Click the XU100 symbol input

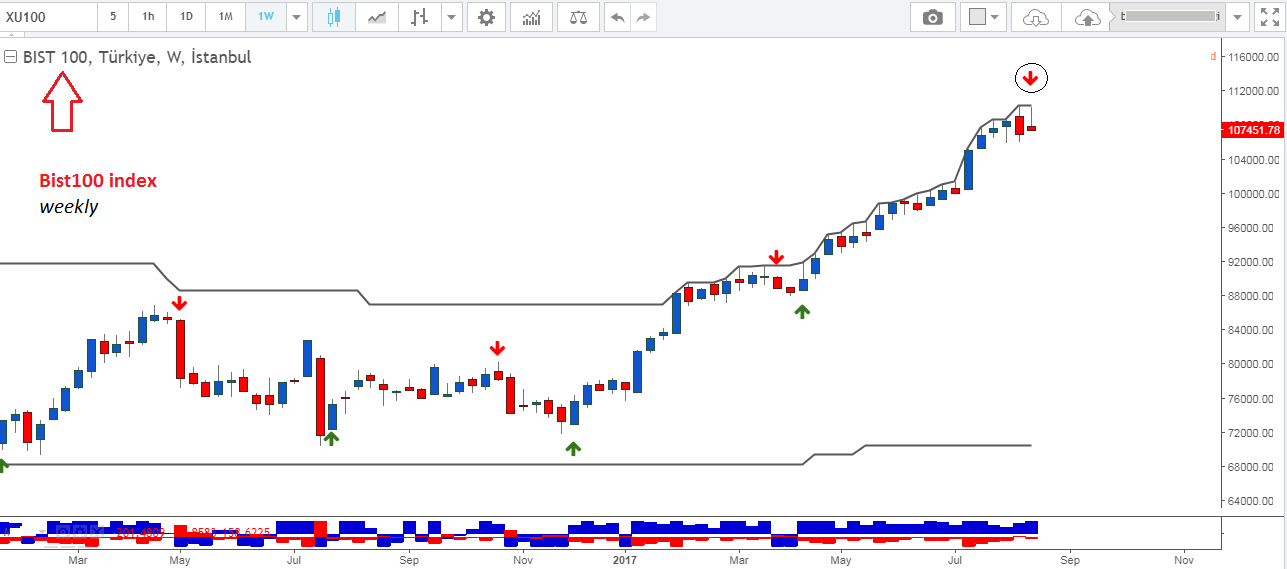coord(48,17)
